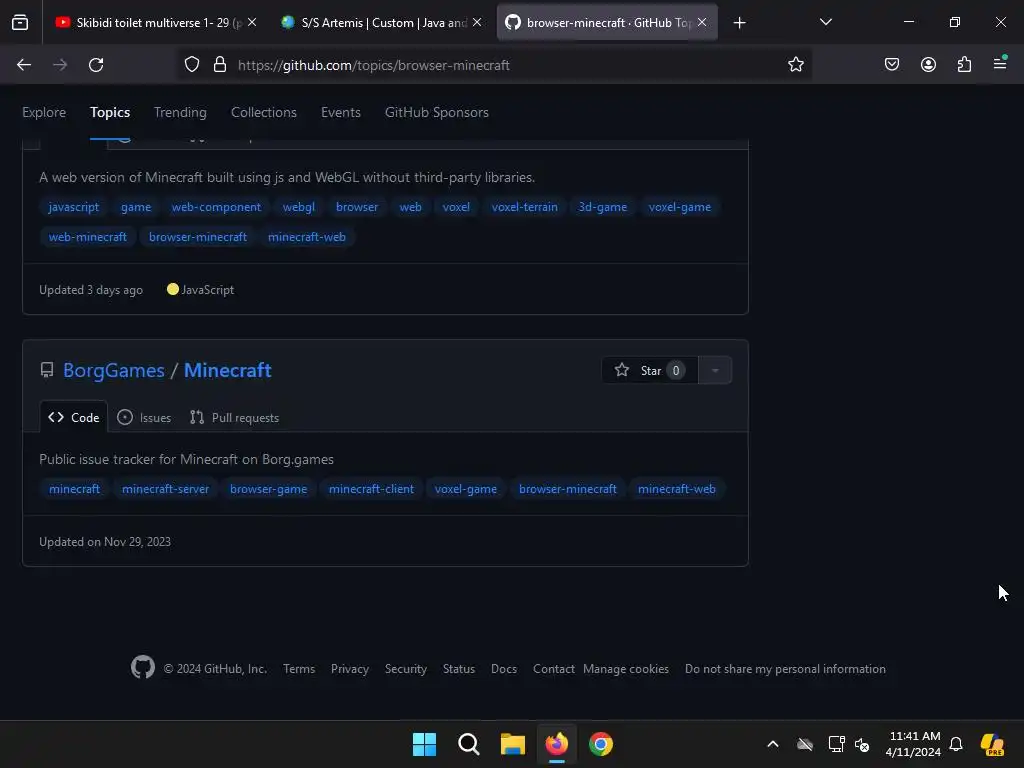
Task: Click the GitHub logo in footer
Action: click(142, 667)
